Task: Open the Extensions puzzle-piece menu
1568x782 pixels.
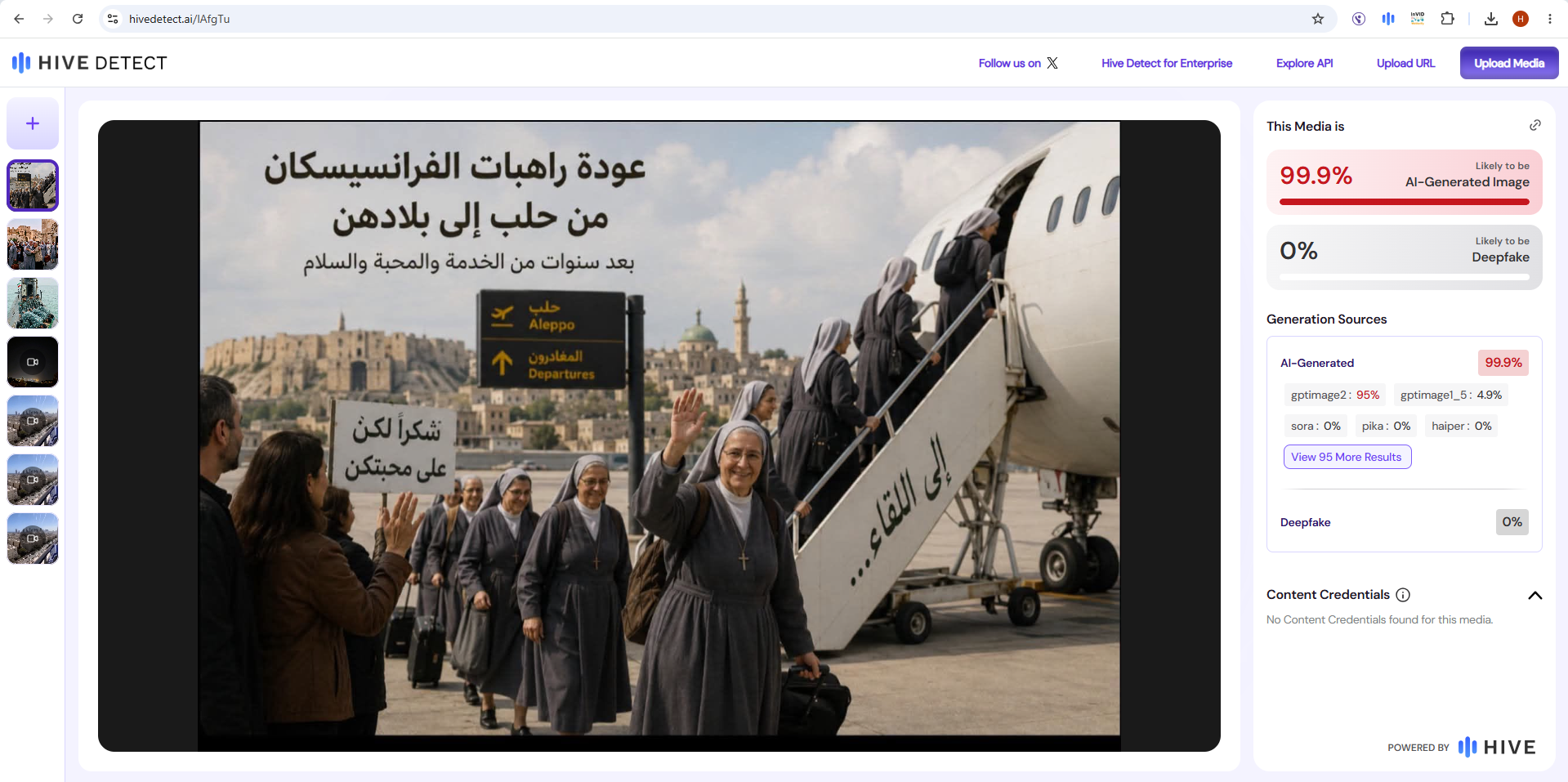Action: (1447, 19)
